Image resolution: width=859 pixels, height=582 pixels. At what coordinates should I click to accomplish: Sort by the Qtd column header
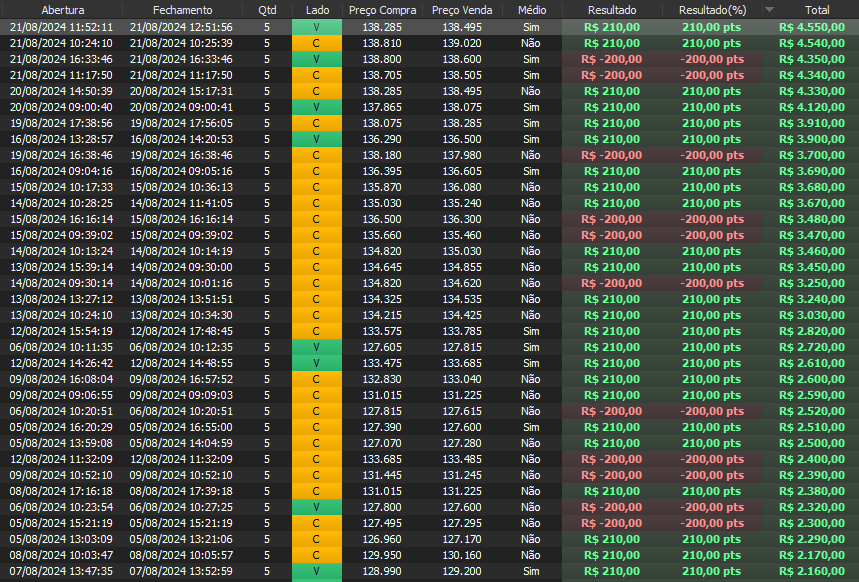point(267,10)
